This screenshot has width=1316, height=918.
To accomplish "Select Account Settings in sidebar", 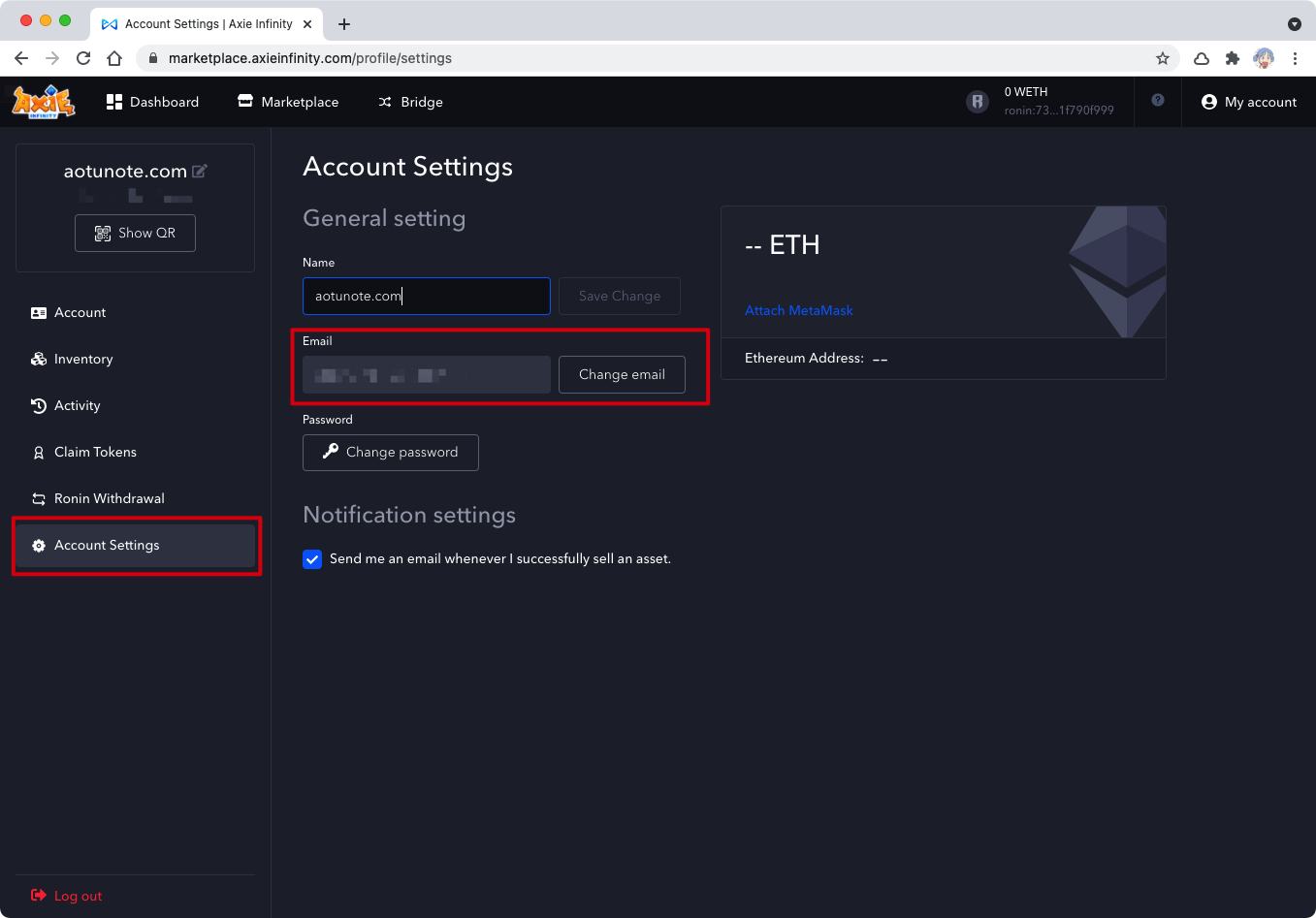I will (135, 545).
